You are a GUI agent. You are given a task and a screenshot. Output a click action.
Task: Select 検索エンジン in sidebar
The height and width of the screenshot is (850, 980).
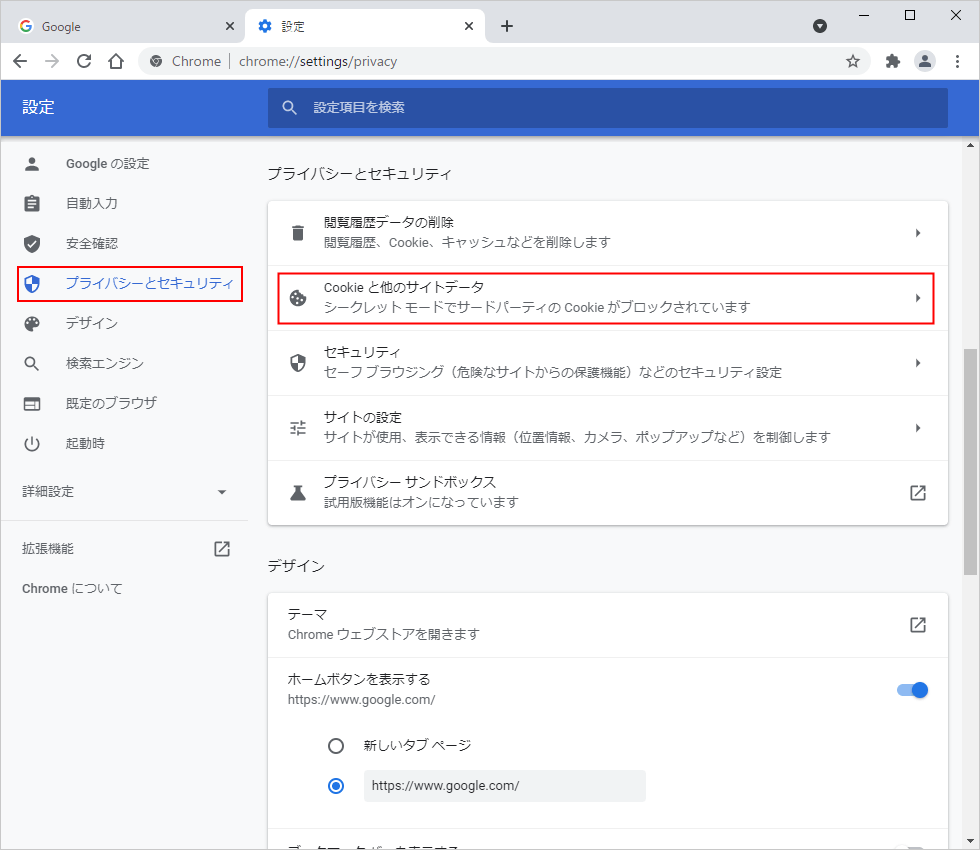tap(104, 364)
